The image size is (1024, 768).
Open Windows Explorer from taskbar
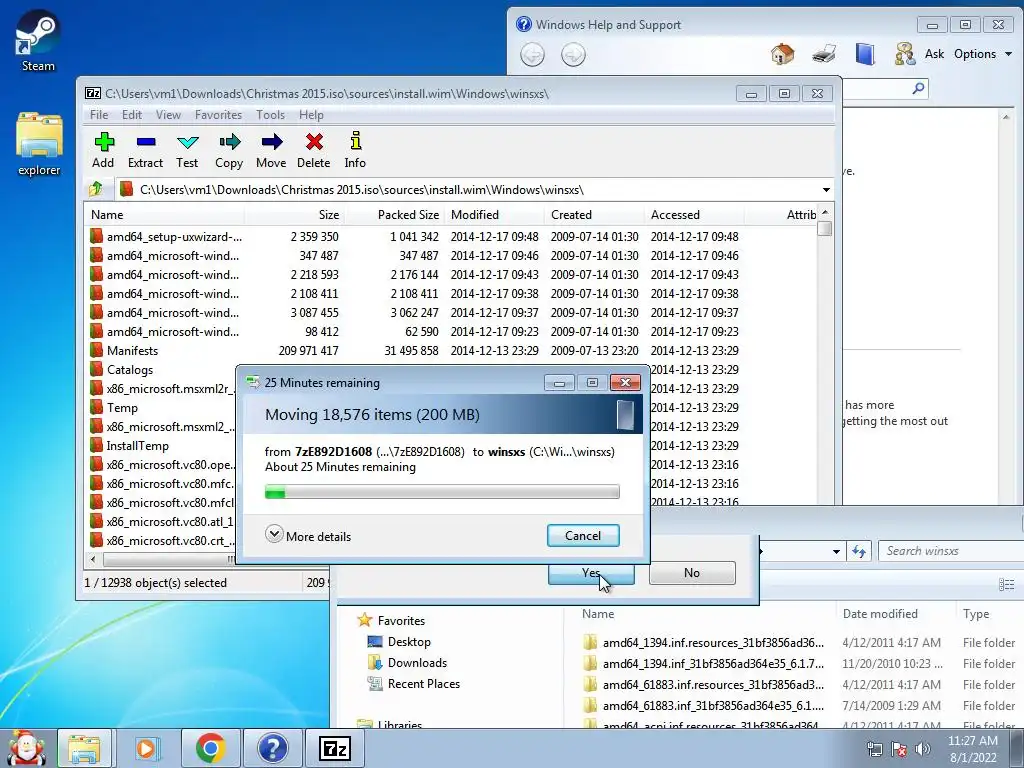pos(85,748)
